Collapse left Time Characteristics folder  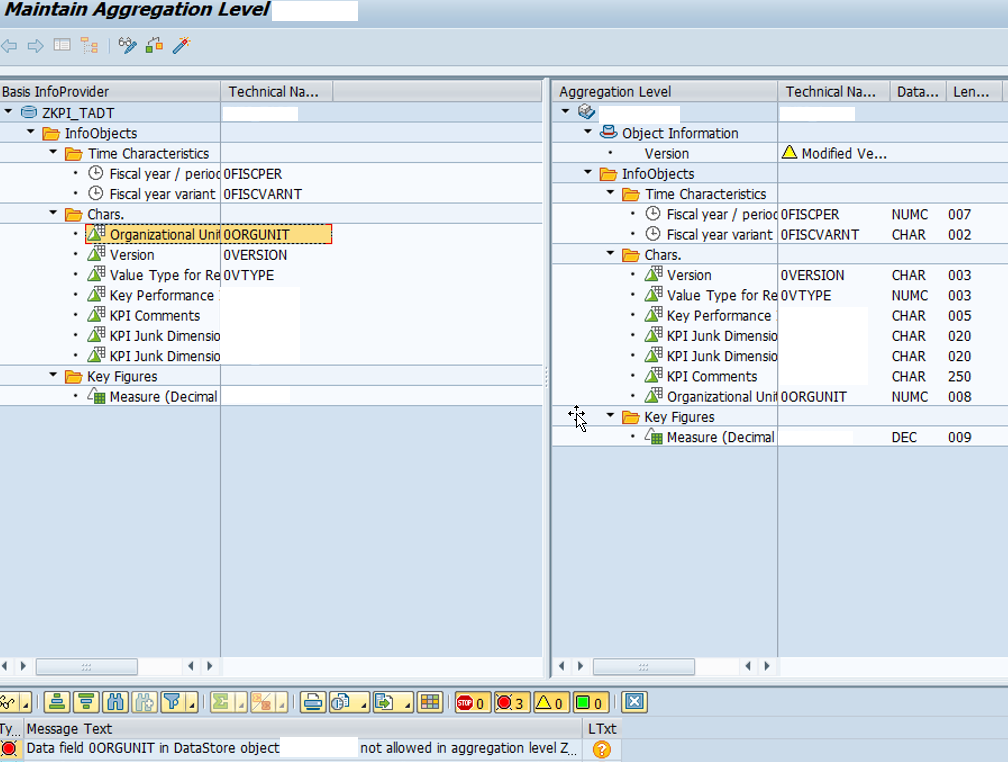[x=53, y=152]
